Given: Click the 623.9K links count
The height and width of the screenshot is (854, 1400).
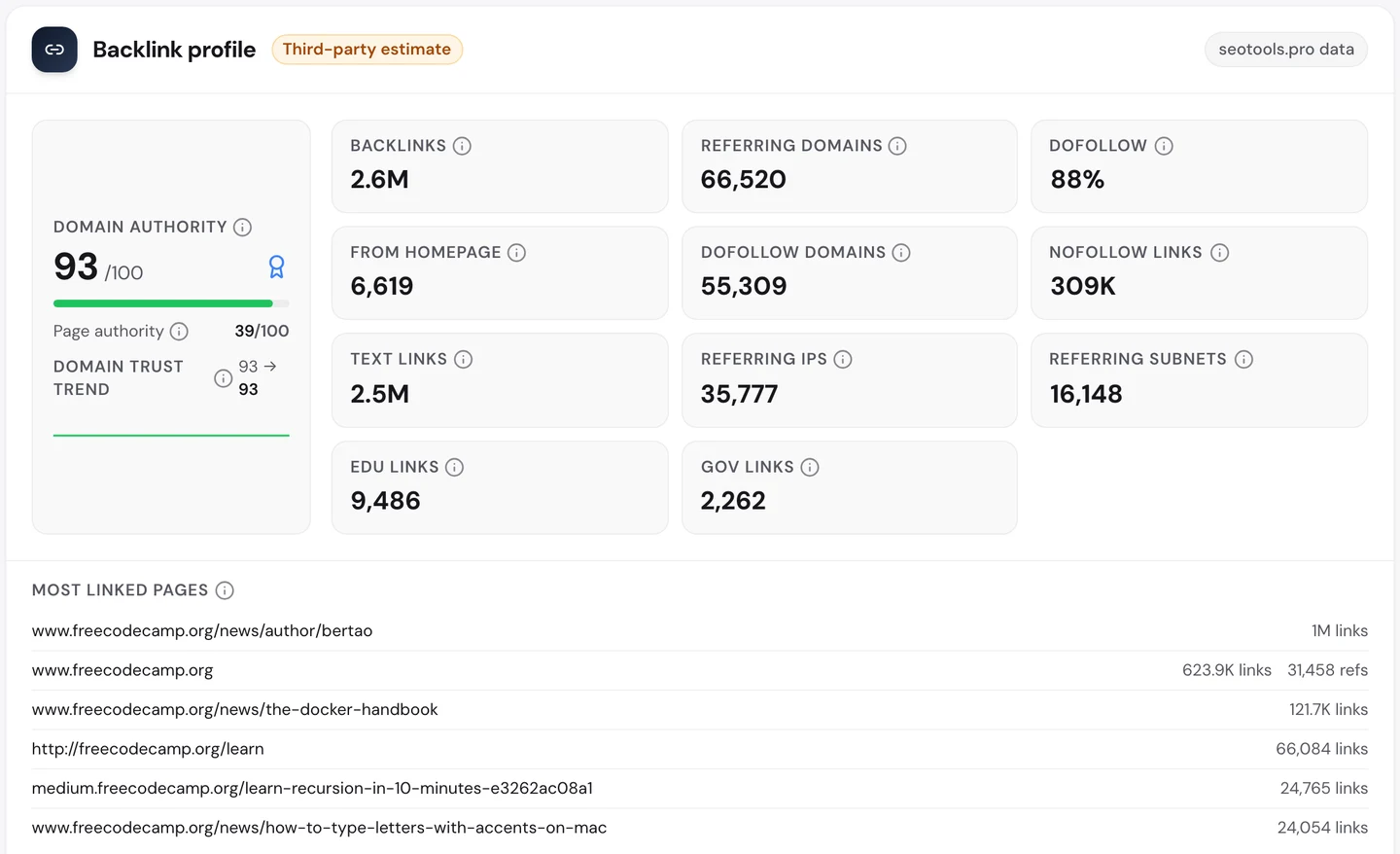Looking at the screenshot, I should [x=1227, y=670].
